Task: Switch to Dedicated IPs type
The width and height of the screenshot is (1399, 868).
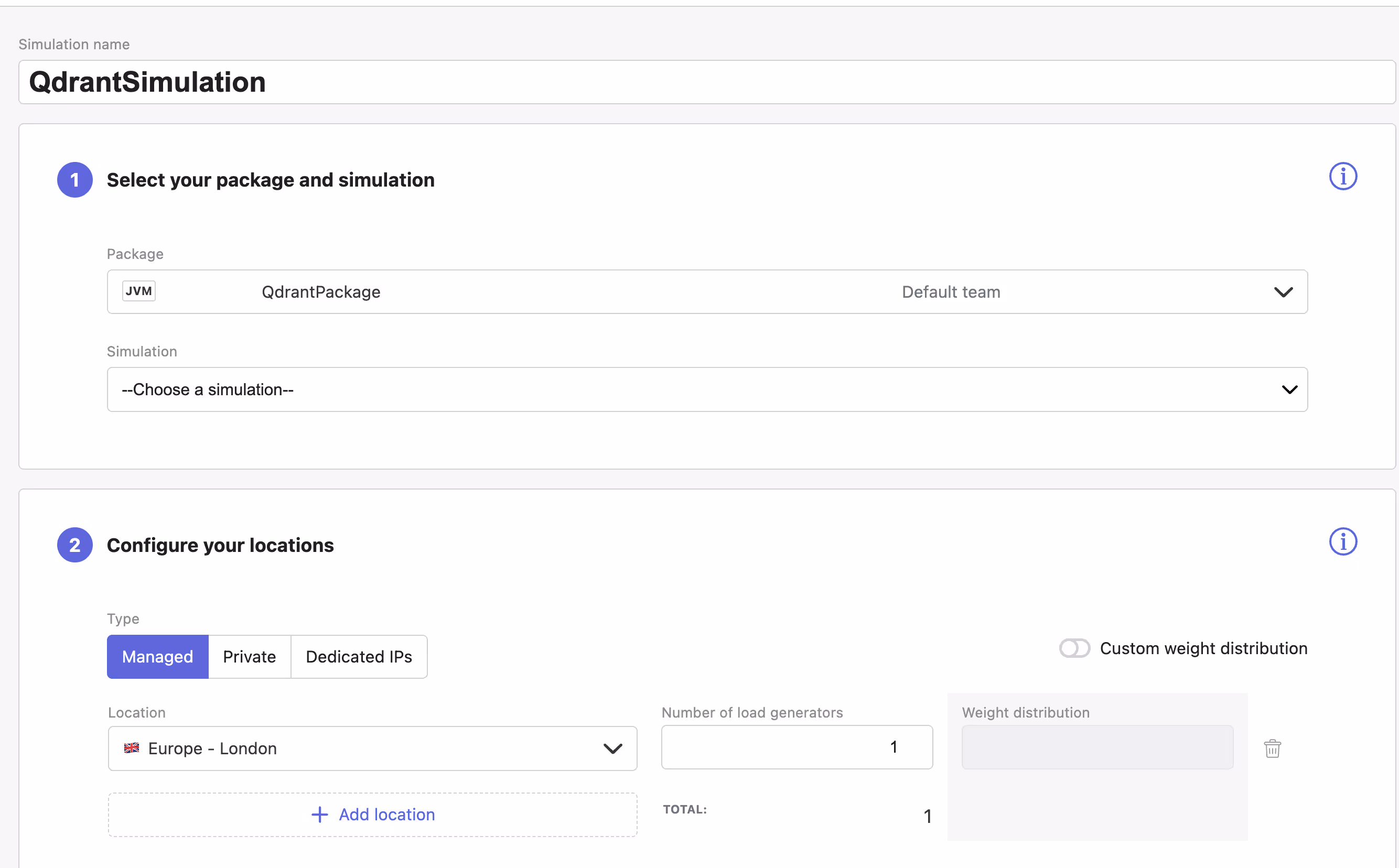Action: [x=359, y=656]
